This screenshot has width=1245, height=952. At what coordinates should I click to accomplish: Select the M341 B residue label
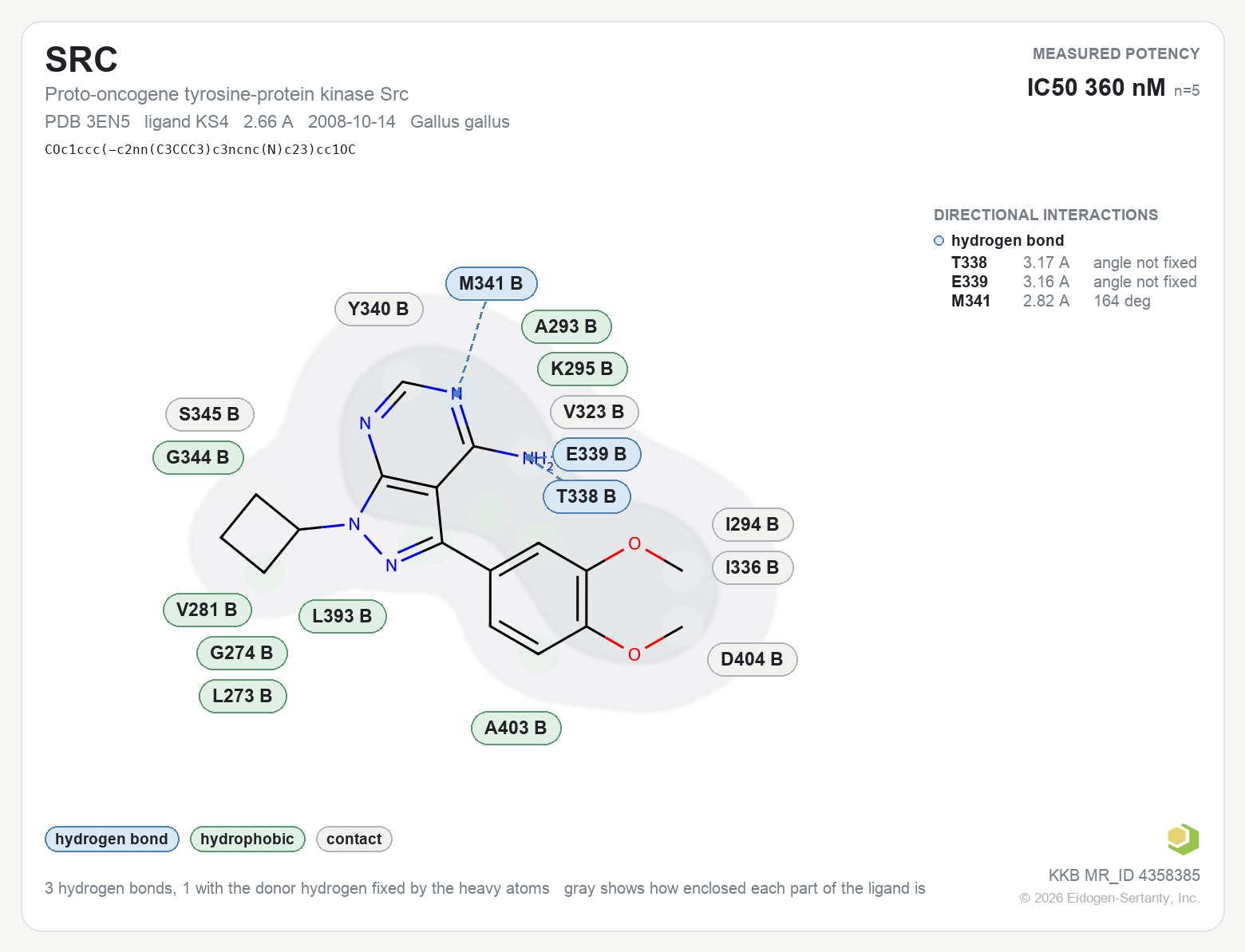pos(491,283)
